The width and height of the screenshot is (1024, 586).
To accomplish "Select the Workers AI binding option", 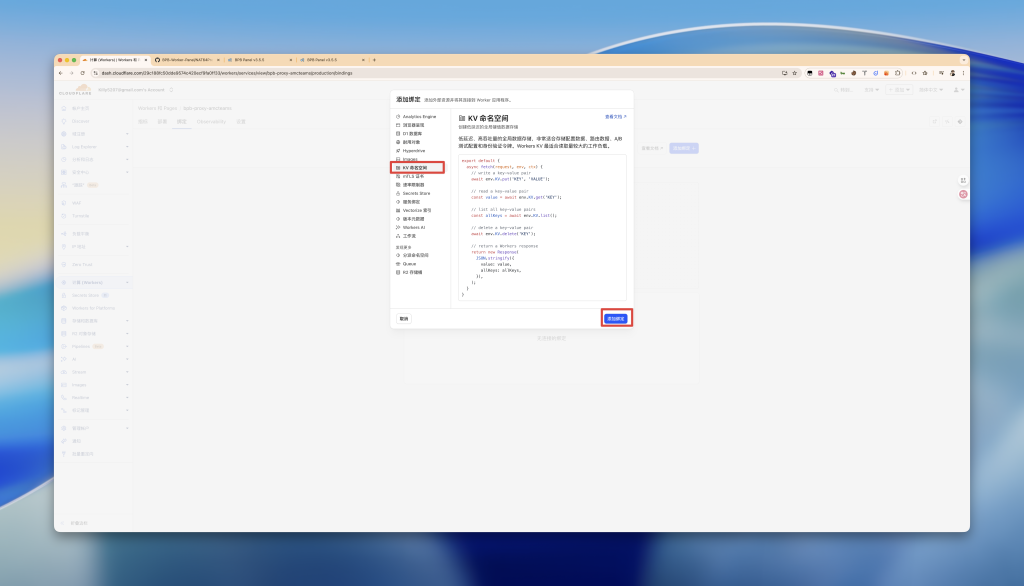I will tap(413, 227).
